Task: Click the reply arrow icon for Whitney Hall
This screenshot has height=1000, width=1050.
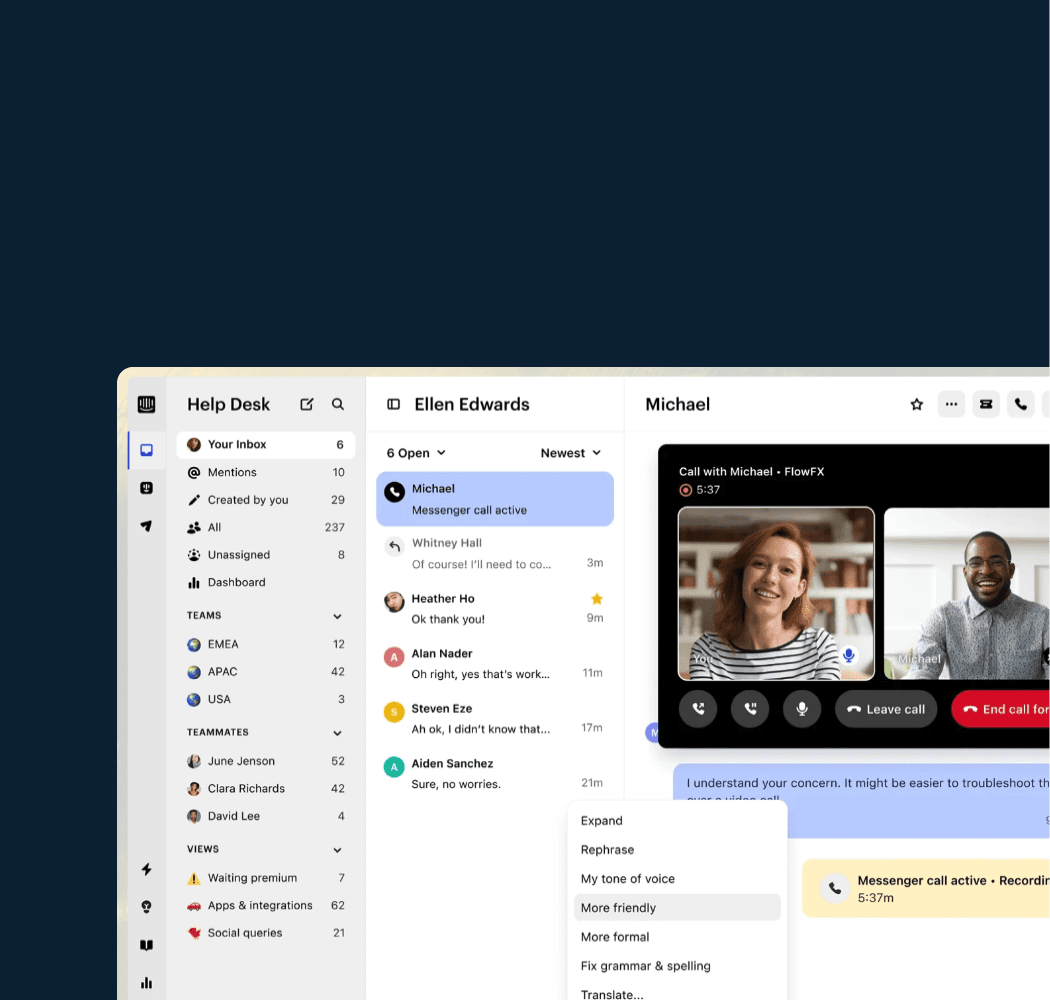Action: click(394, 547)
